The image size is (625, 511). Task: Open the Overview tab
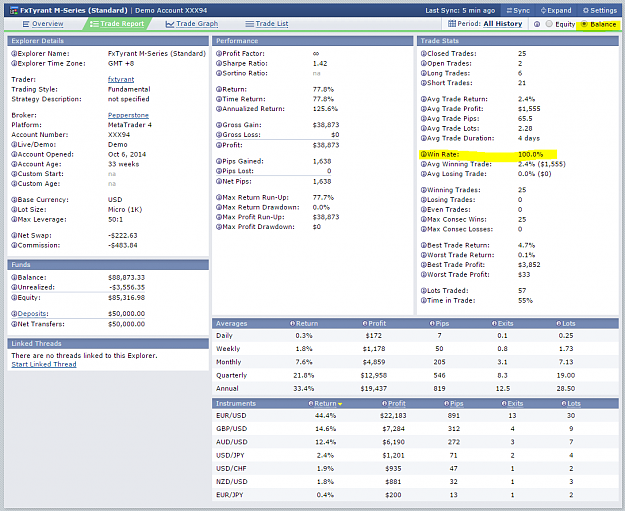coord(43,24)
